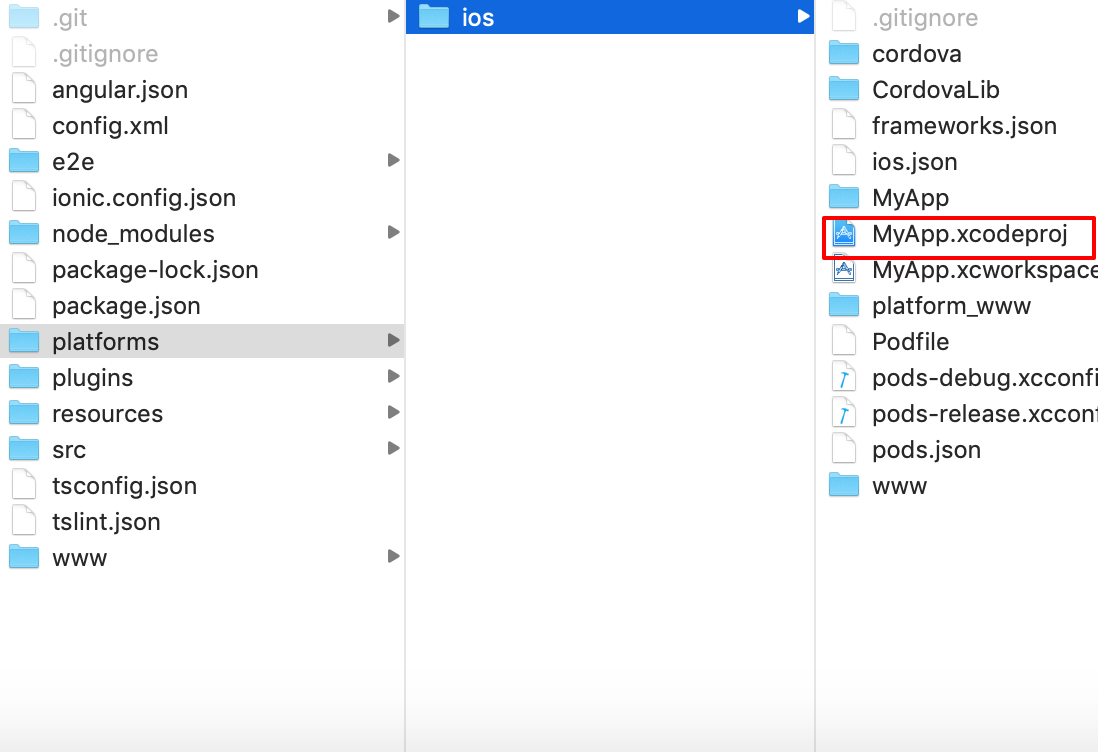1098x752 pixels.
Task: Click the platform_www folder icon
Action: point(844,305)
